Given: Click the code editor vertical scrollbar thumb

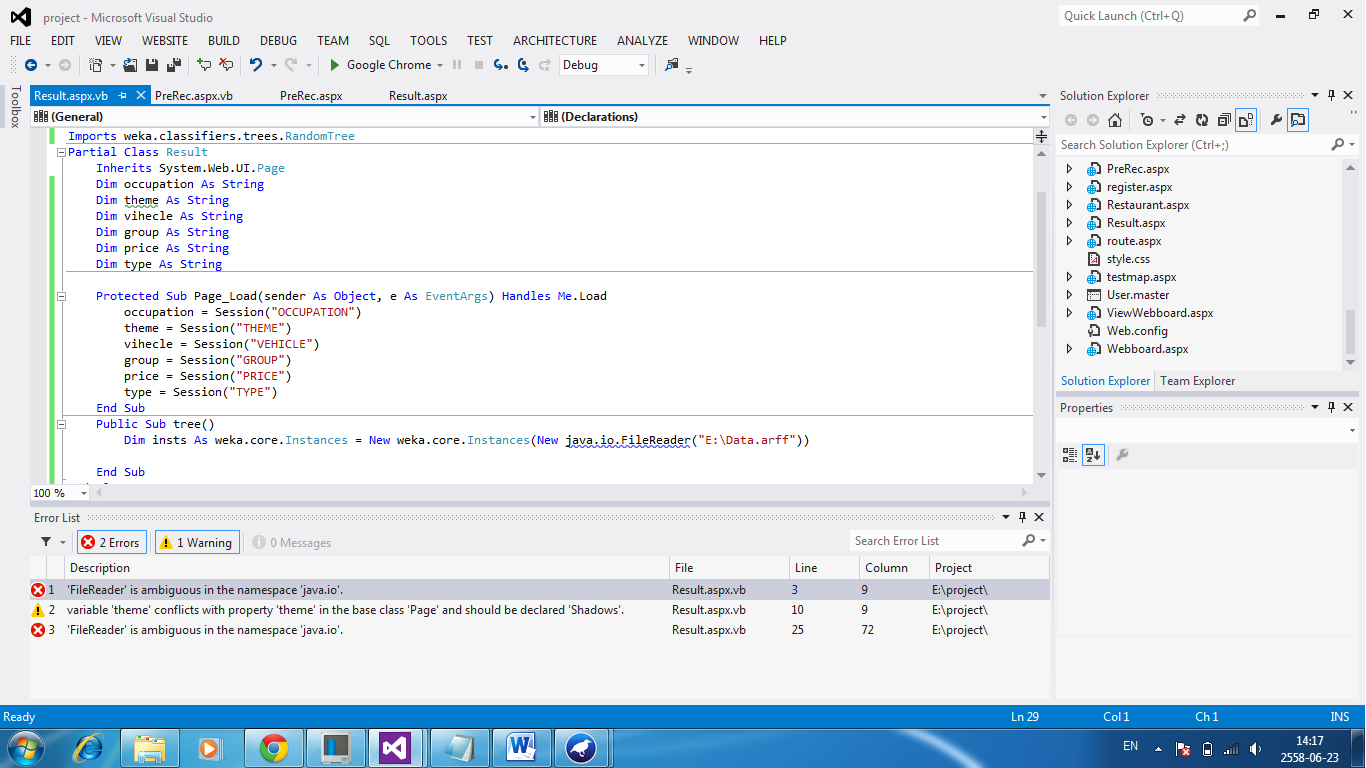Looking at the screenshot, I should [x=1041, y=260].
